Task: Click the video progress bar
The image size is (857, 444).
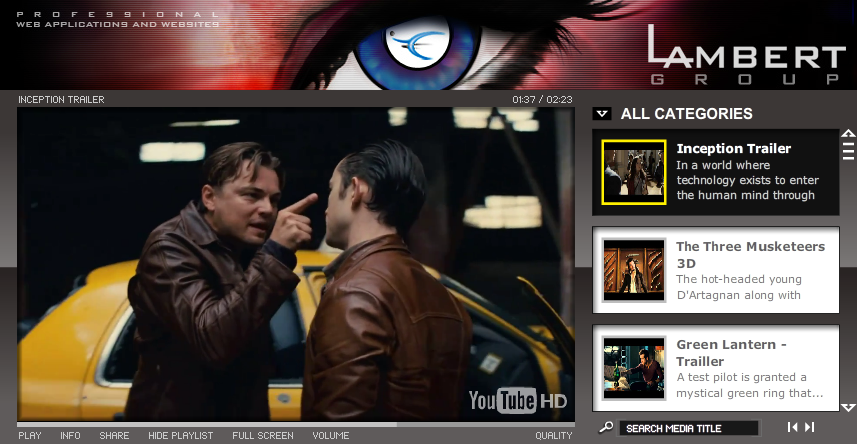Action: 296,424
